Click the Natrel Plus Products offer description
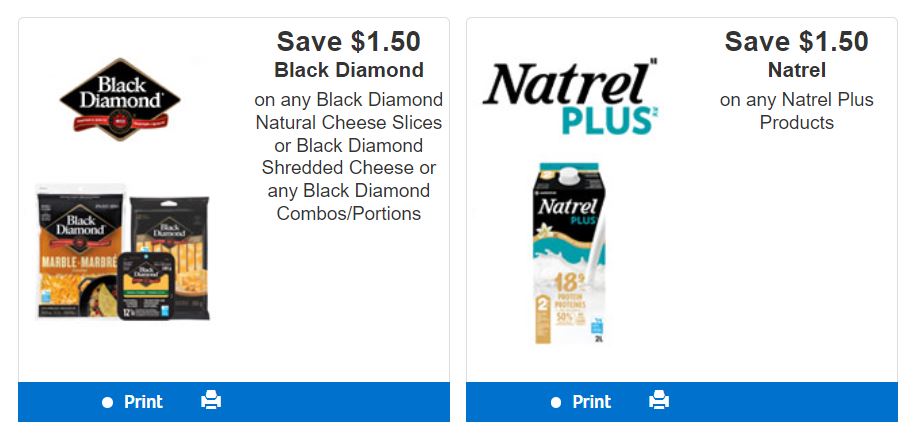 click(x=797, y=111)
